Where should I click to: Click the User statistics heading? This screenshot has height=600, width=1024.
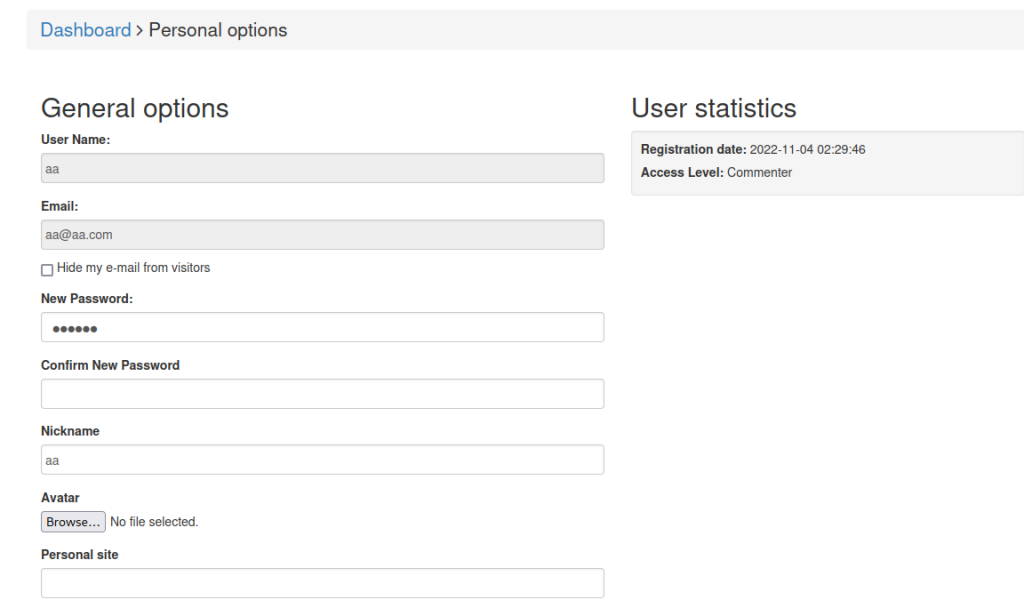click(x=714, y=108)
